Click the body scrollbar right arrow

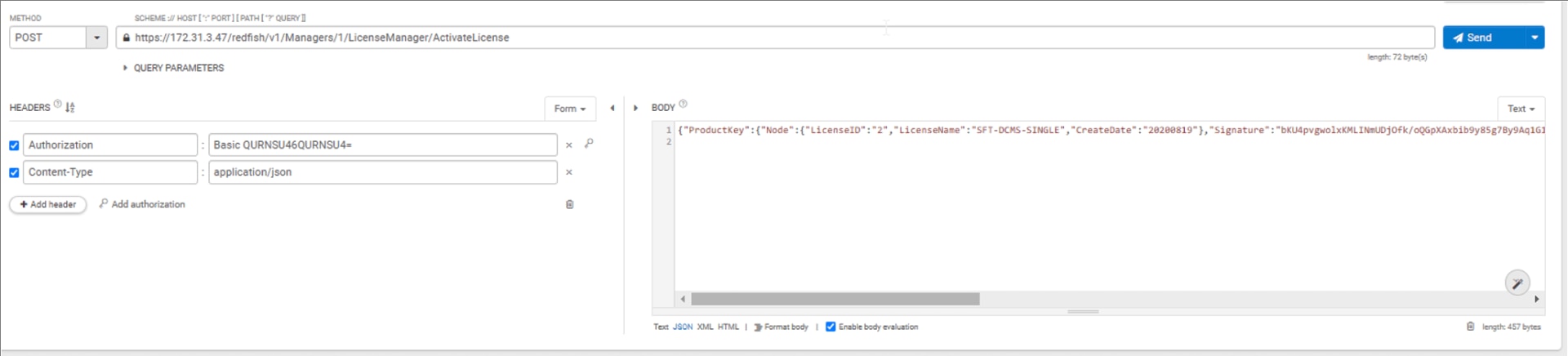coord(1537,299)
